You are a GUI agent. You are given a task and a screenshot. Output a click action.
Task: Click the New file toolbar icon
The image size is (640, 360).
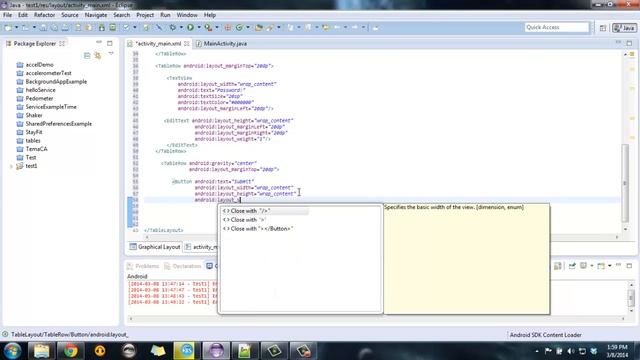[8, 27]
